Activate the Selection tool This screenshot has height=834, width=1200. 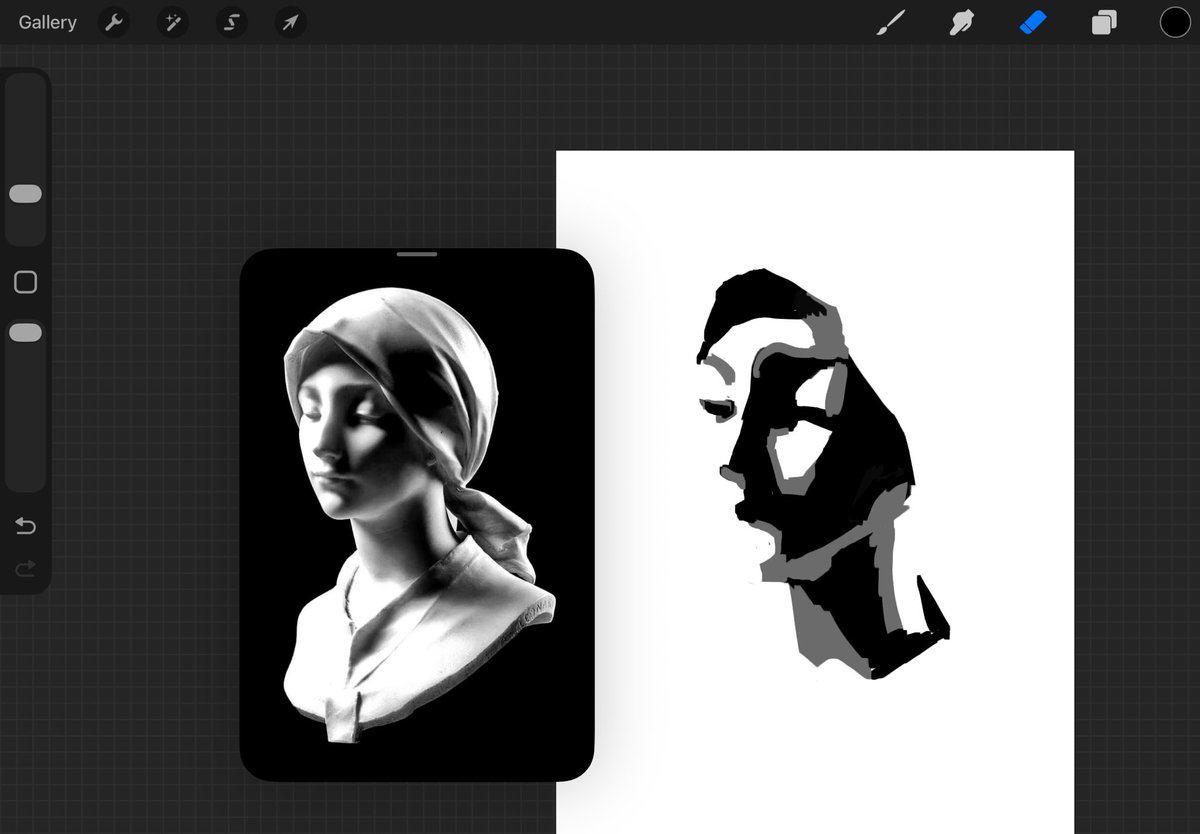tap(232, 22)
